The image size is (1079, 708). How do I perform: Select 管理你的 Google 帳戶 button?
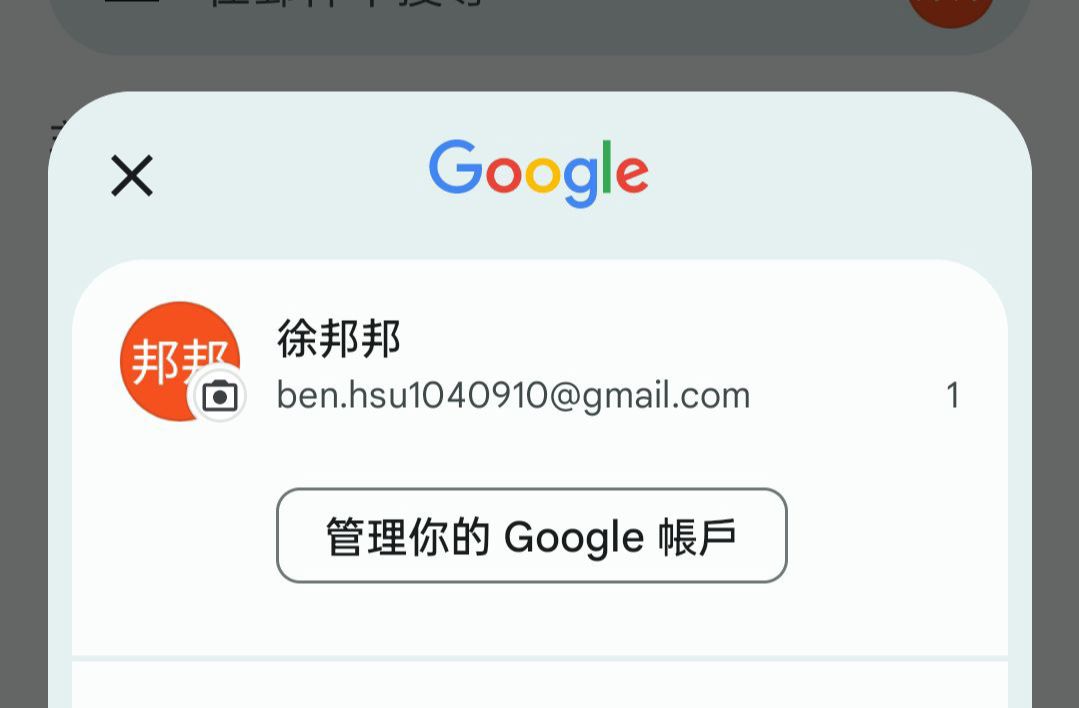click(x=531, y=535)
